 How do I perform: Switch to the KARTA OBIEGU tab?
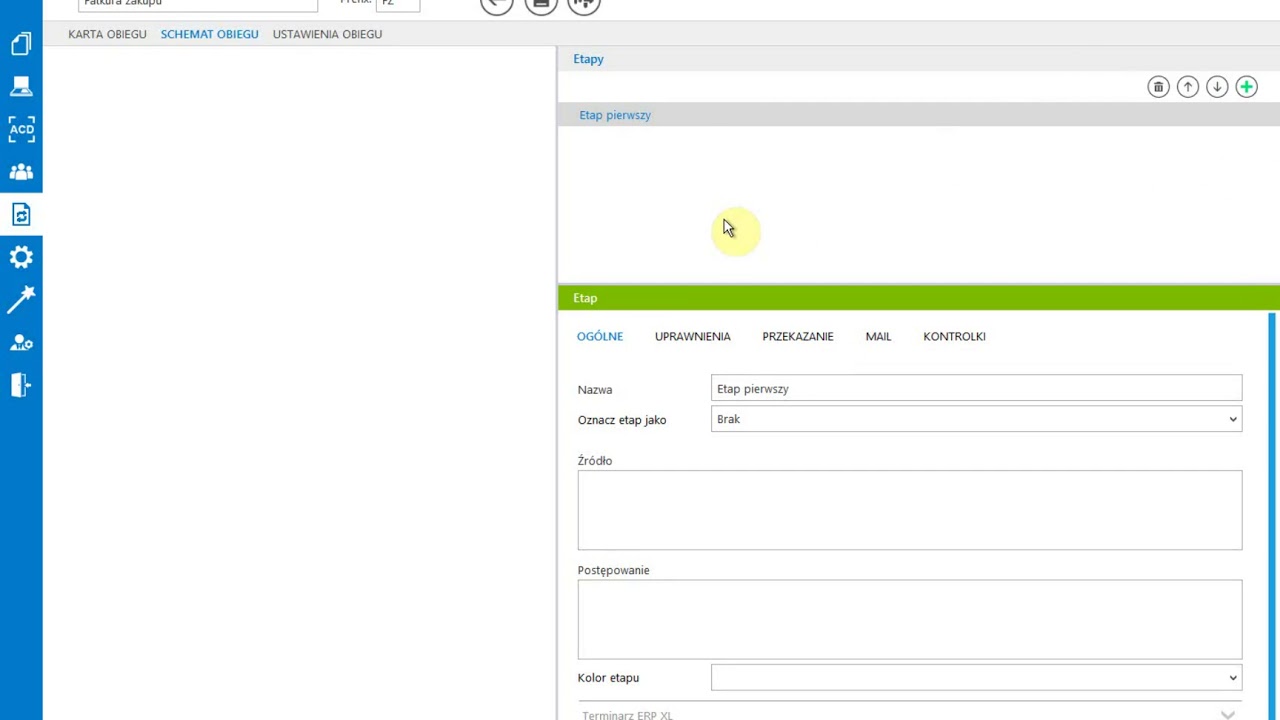(107, 34)
